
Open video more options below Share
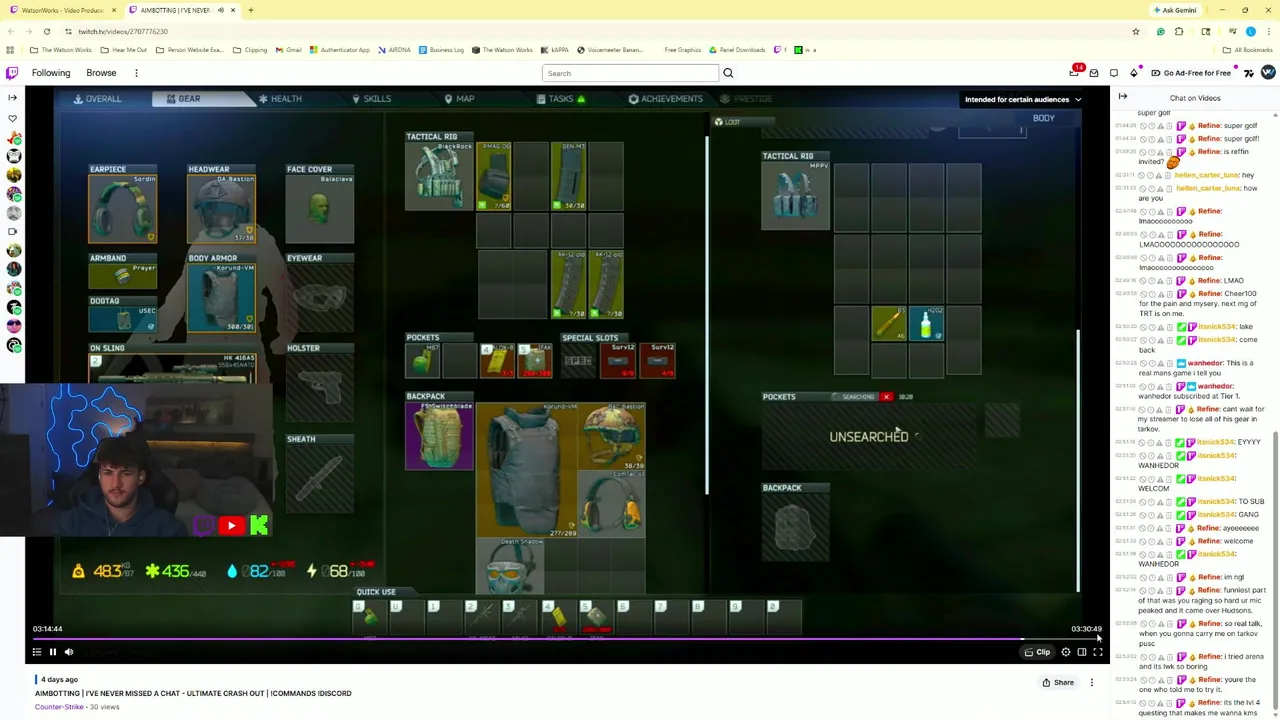point(1091,683)
